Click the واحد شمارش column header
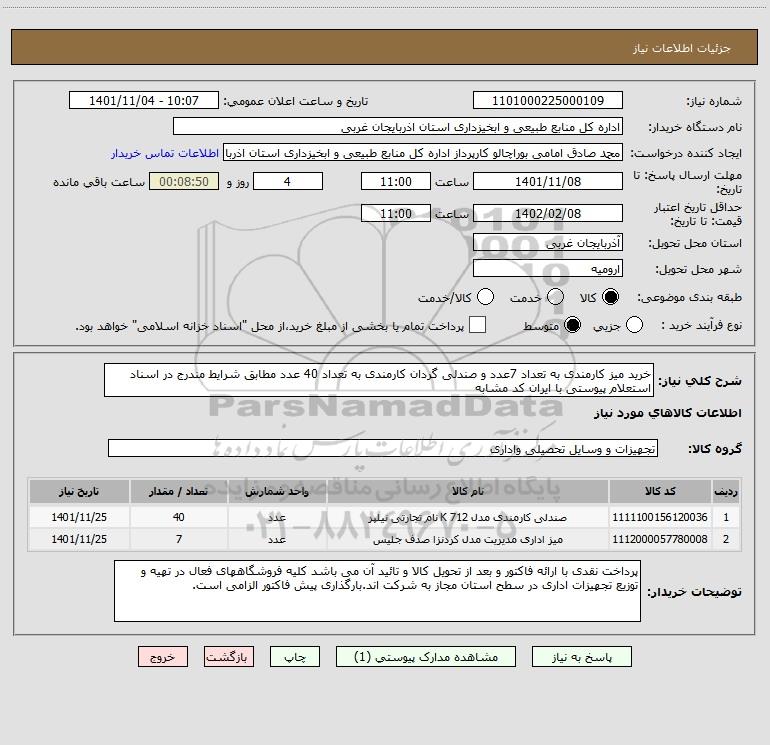 pos(277,491)
